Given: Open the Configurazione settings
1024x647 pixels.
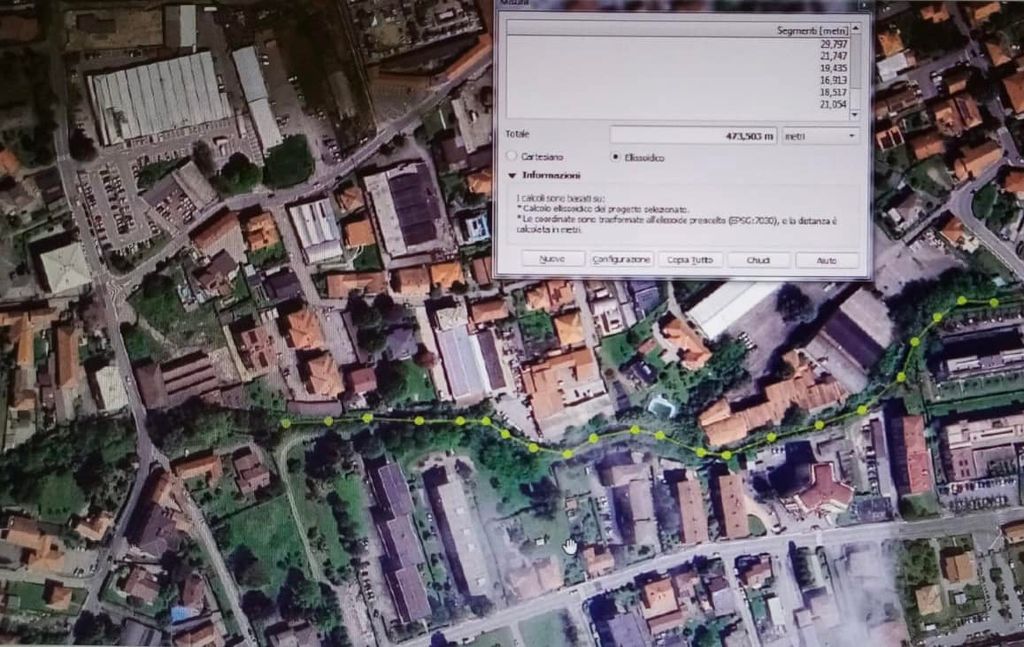Looking at the screenshot, I should pyautogui.click(x=621, y=259).
